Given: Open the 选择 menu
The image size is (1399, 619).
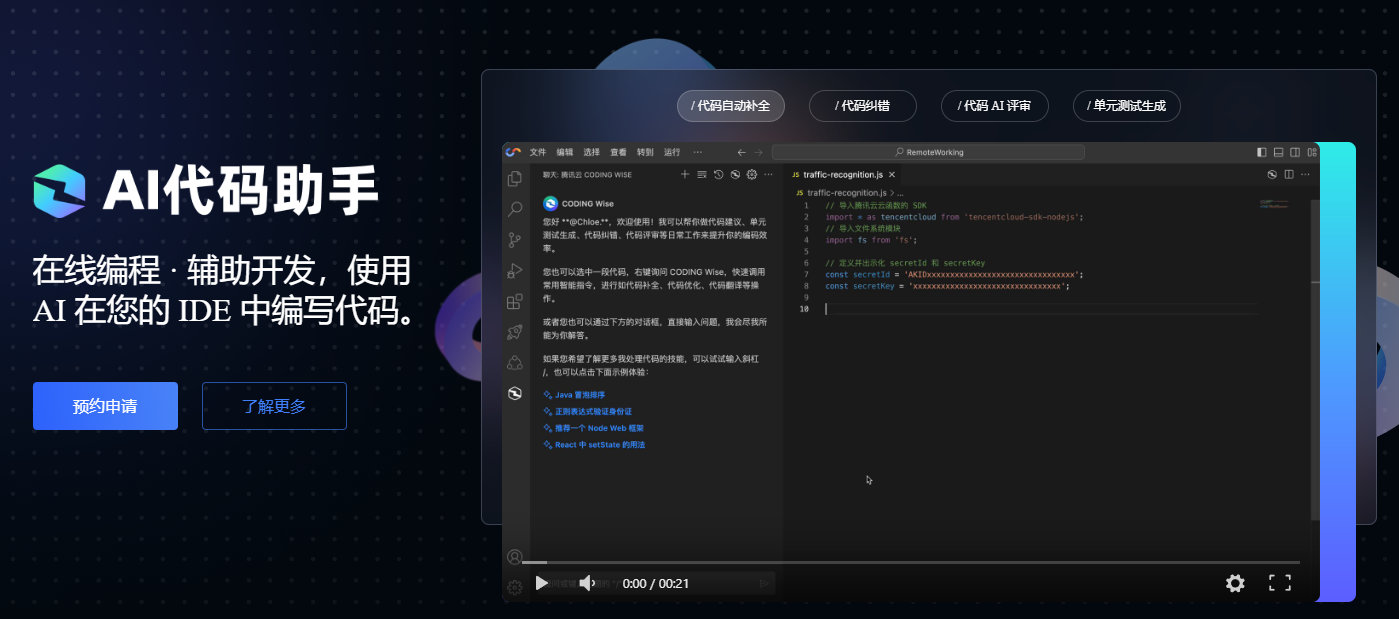Looking at the screenshot, I should coord(592,152).
